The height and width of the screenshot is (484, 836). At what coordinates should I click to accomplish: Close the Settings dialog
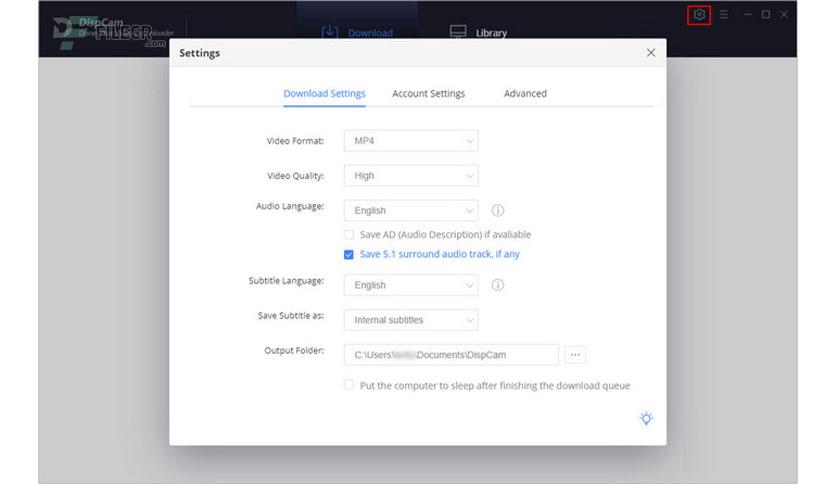(x=650, y=53)
